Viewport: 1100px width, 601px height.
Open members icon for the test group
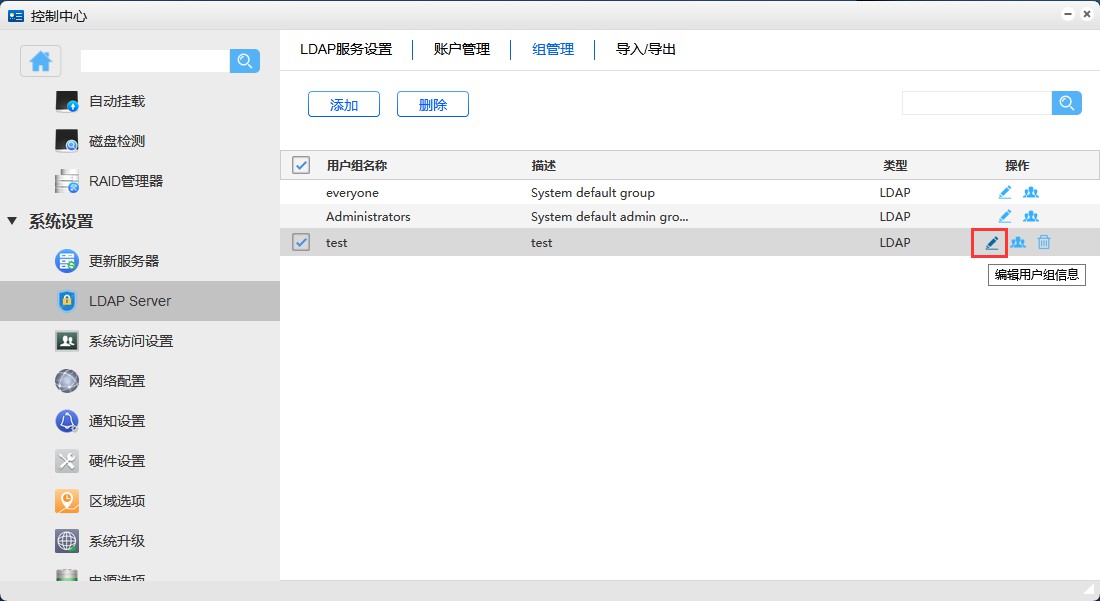(1018, 242)
